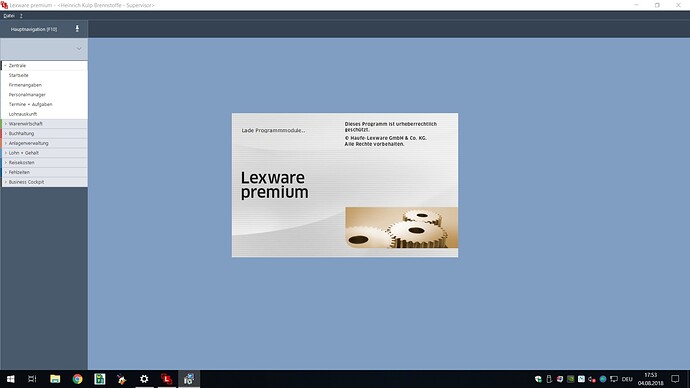This screenshot has height=388, width=690.
Task: Restore down the Lexware premium window
Action: [x=657, y=5]
